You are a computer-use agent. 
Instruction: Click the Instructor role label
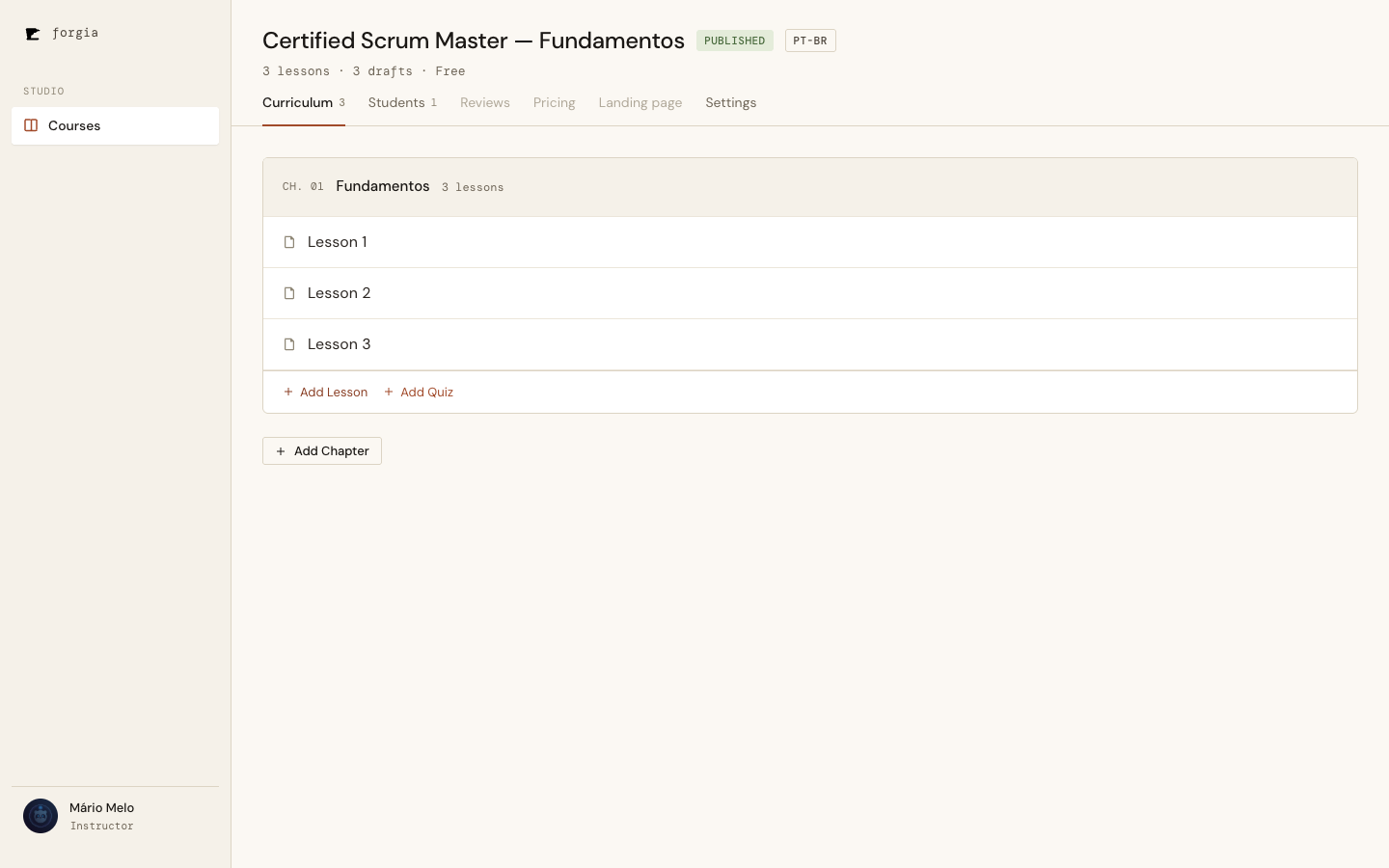pos(102,827)
